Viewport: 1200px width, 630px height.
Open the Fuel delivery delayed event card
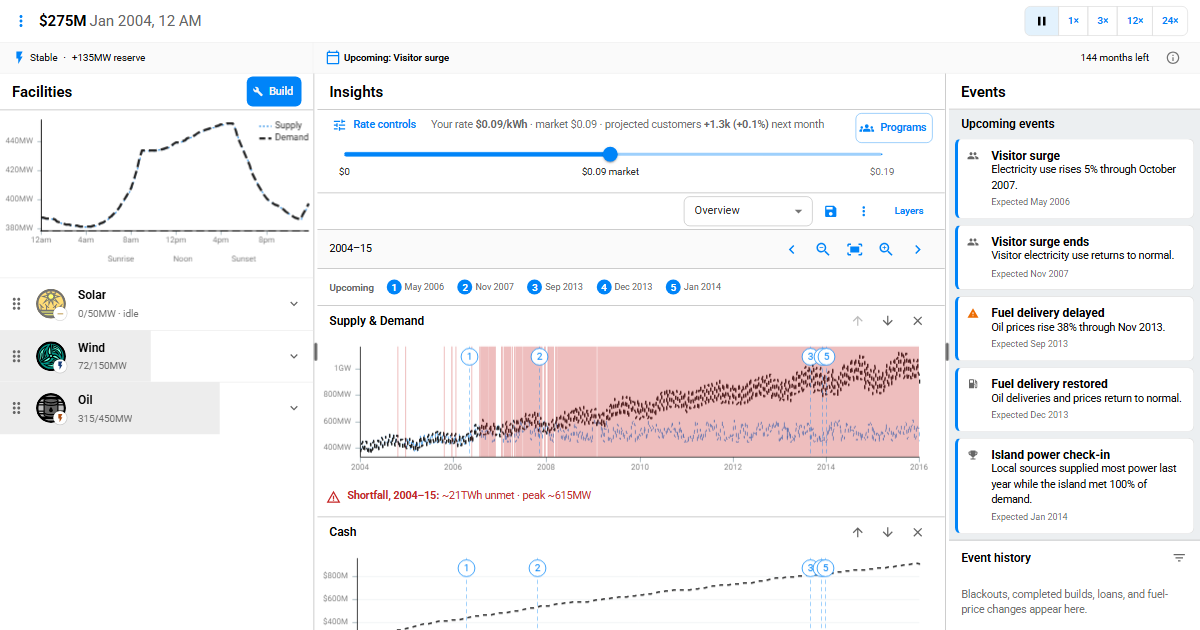tap(1075, 326)
